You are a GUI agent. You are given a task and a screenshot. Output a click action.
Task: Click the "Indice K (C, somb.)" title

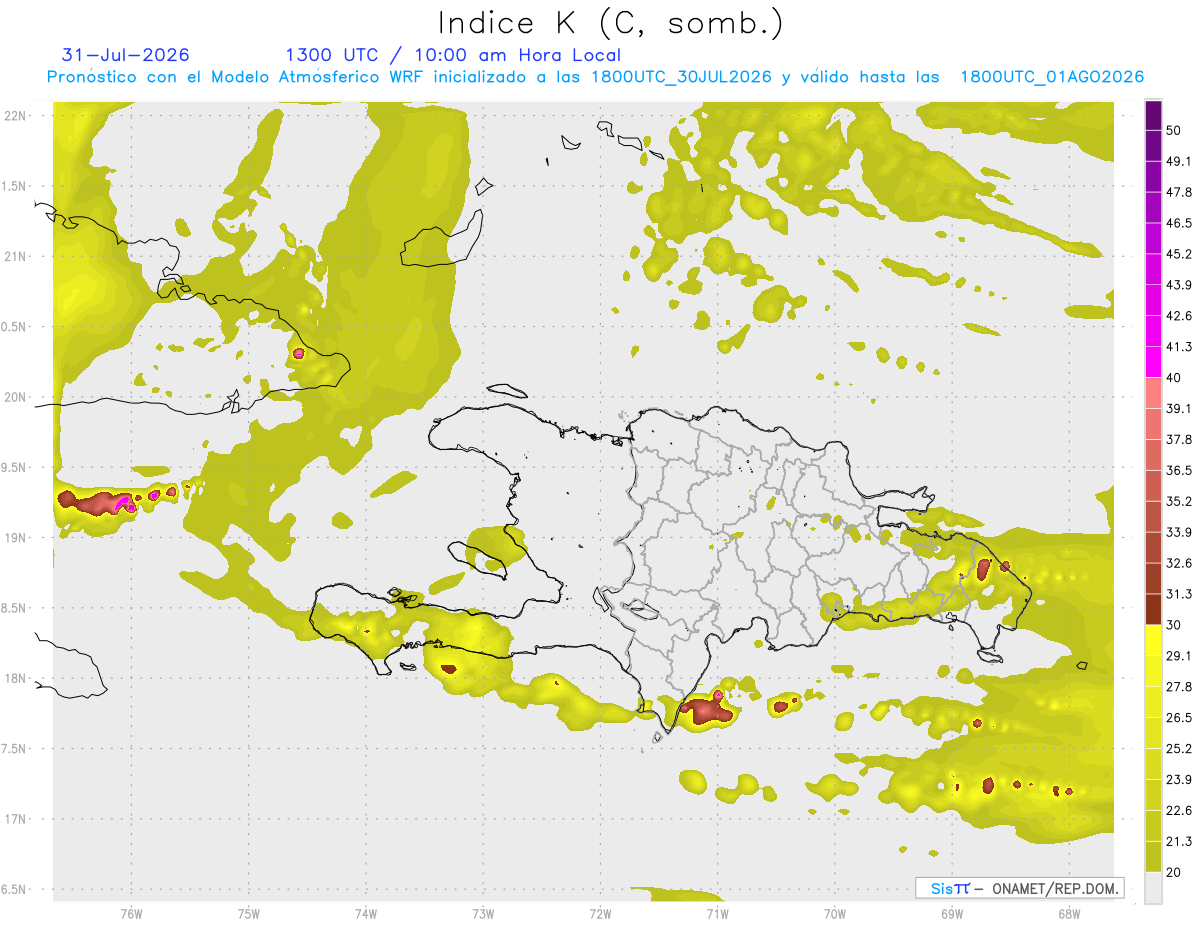click(611, 23)
